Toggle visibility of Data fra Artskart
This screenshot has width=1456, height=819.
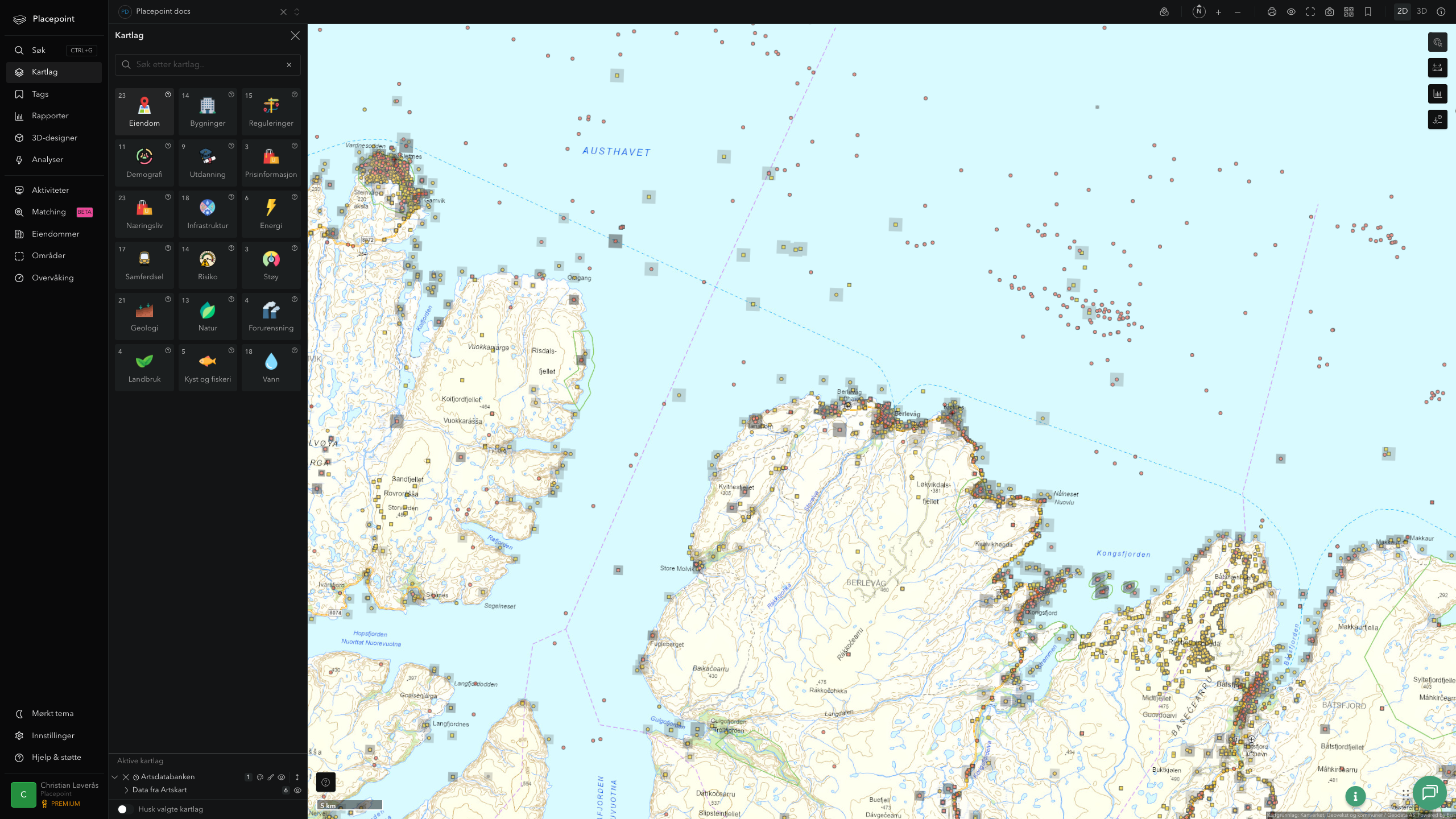click(x=297, y=790)
